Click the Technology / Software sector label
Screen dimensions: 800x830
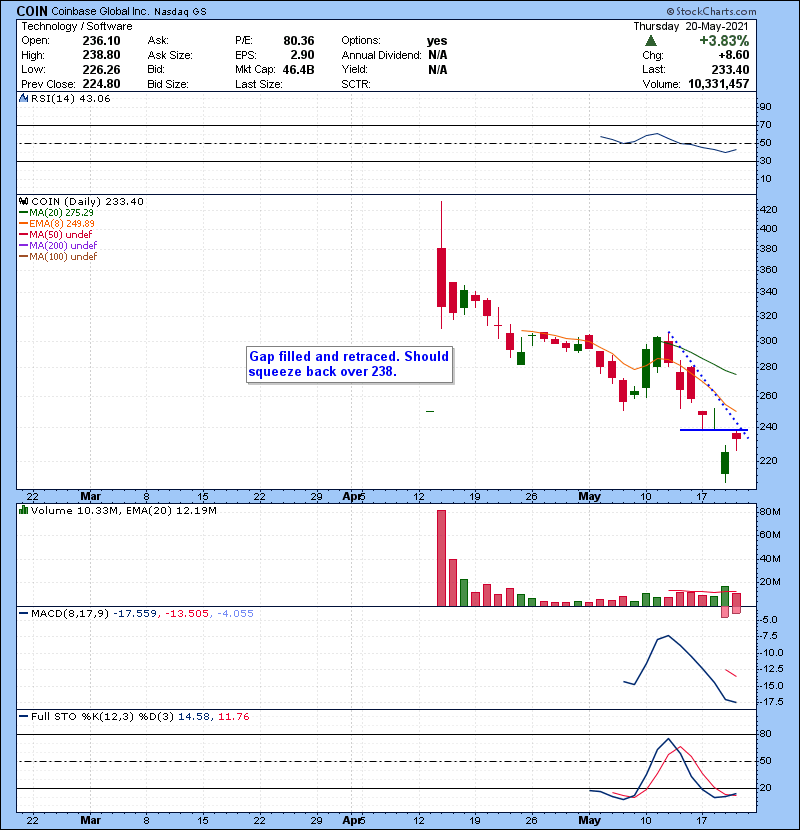coord(77,26)
